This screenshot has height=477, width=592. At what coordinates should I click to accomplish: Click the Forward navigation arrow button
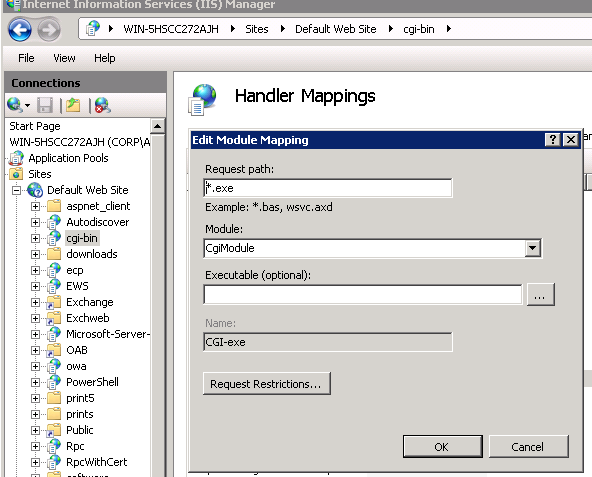click(49, 29)
